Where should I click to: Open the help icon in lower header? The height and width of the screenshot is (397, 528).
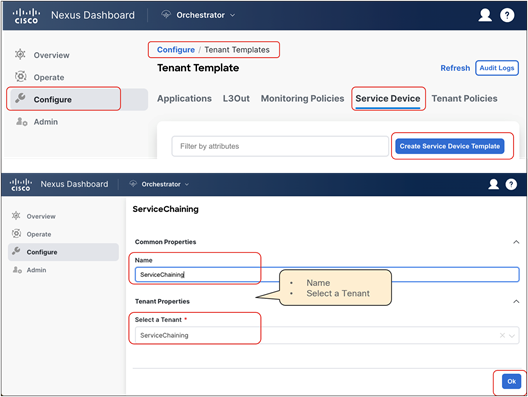click(511, 184)
